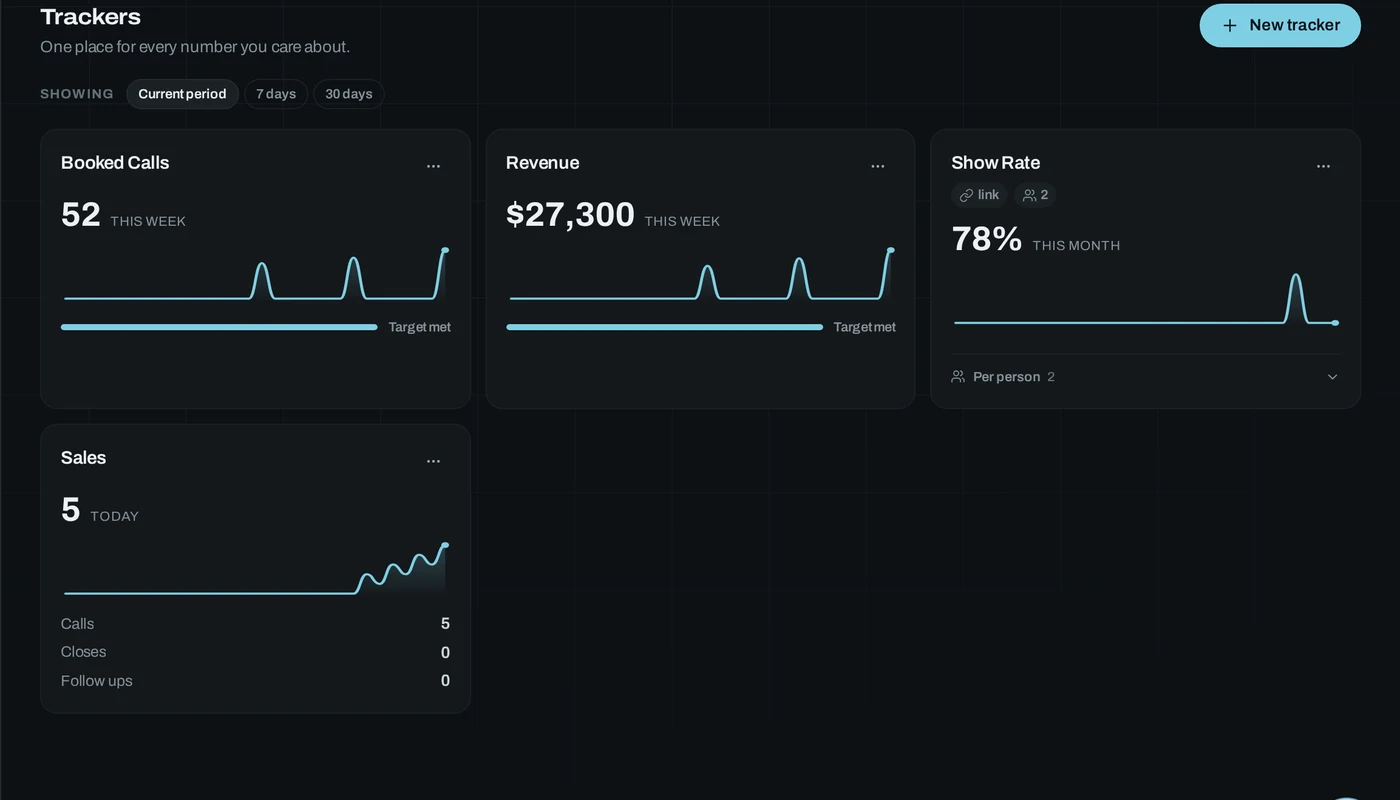Click the Booked Calls target progress bar
This screenshot has width=1400, height=800.
pyautogui.click(x=219, y=327)
